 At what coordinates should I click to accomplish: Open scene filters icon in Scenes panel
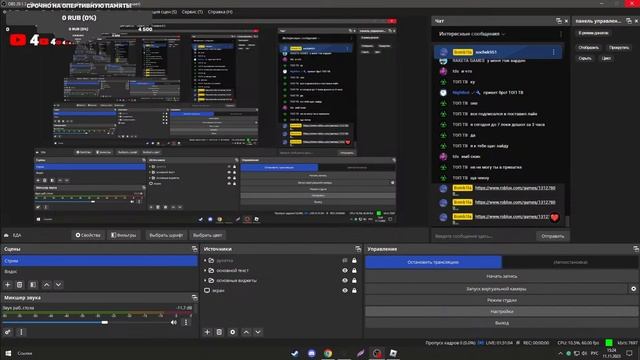(x=33, y=284)
